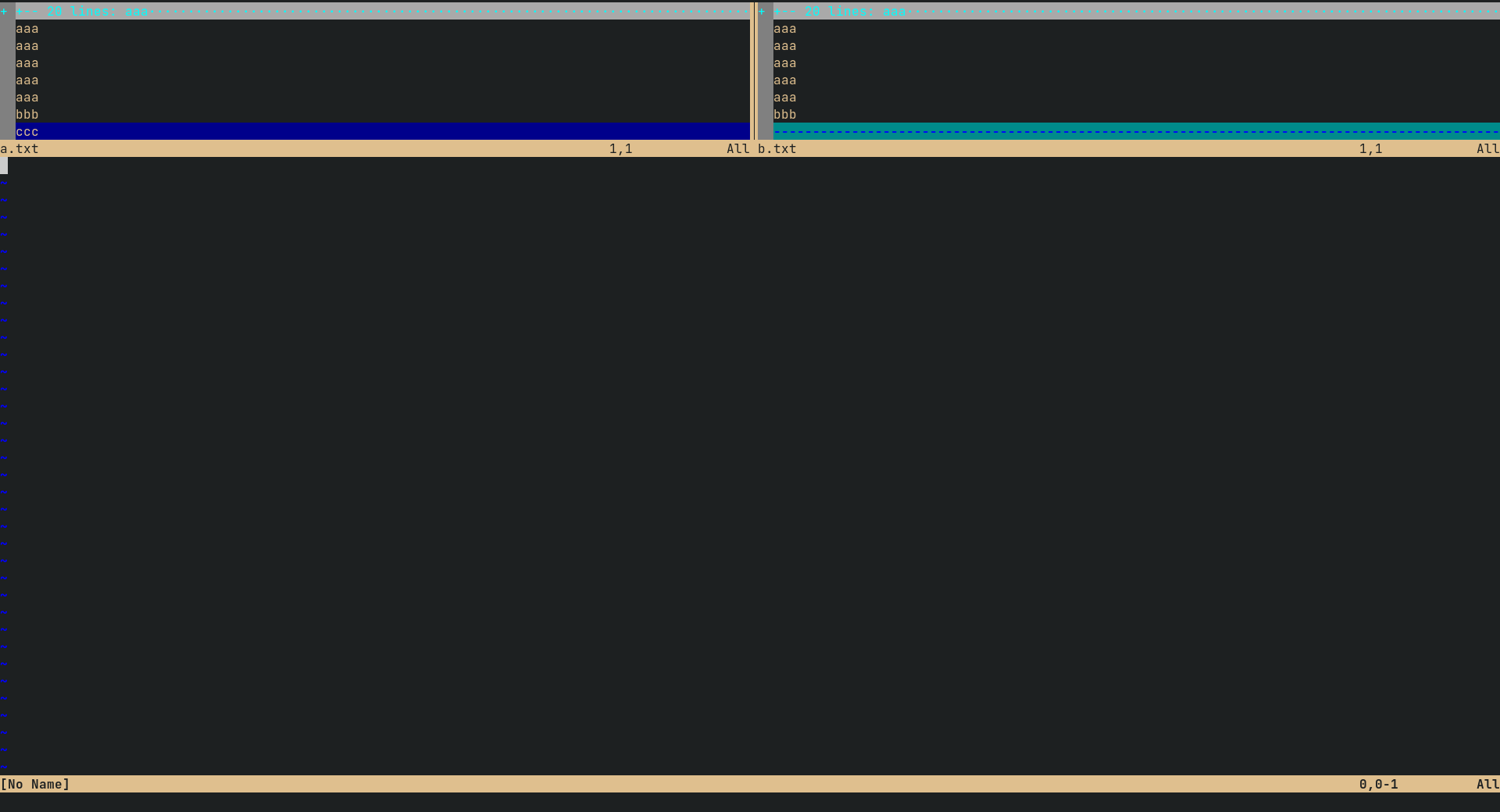Viewport: 1500px width, 812px height.
Task: Click the block cursor in the empty bottom window
Action: 5,166
